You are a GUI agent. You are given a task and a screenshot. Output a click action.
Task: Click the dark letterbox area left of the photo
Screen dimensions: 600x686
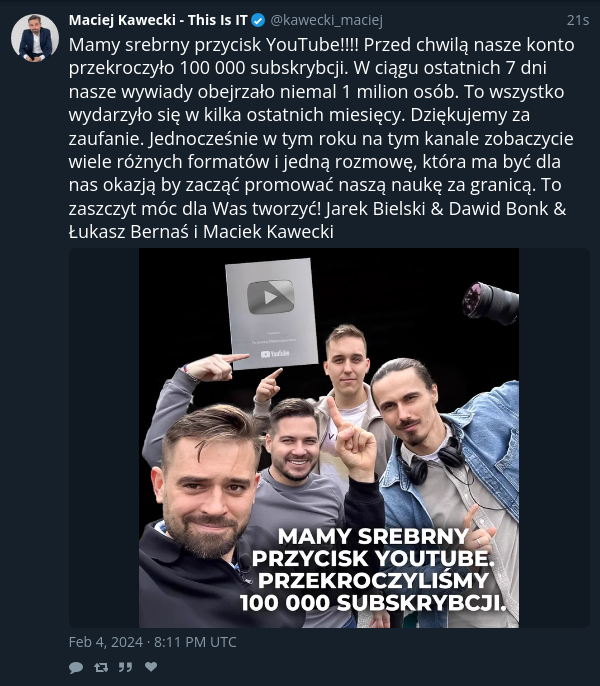pyautogui.click(x=104, y=438)
